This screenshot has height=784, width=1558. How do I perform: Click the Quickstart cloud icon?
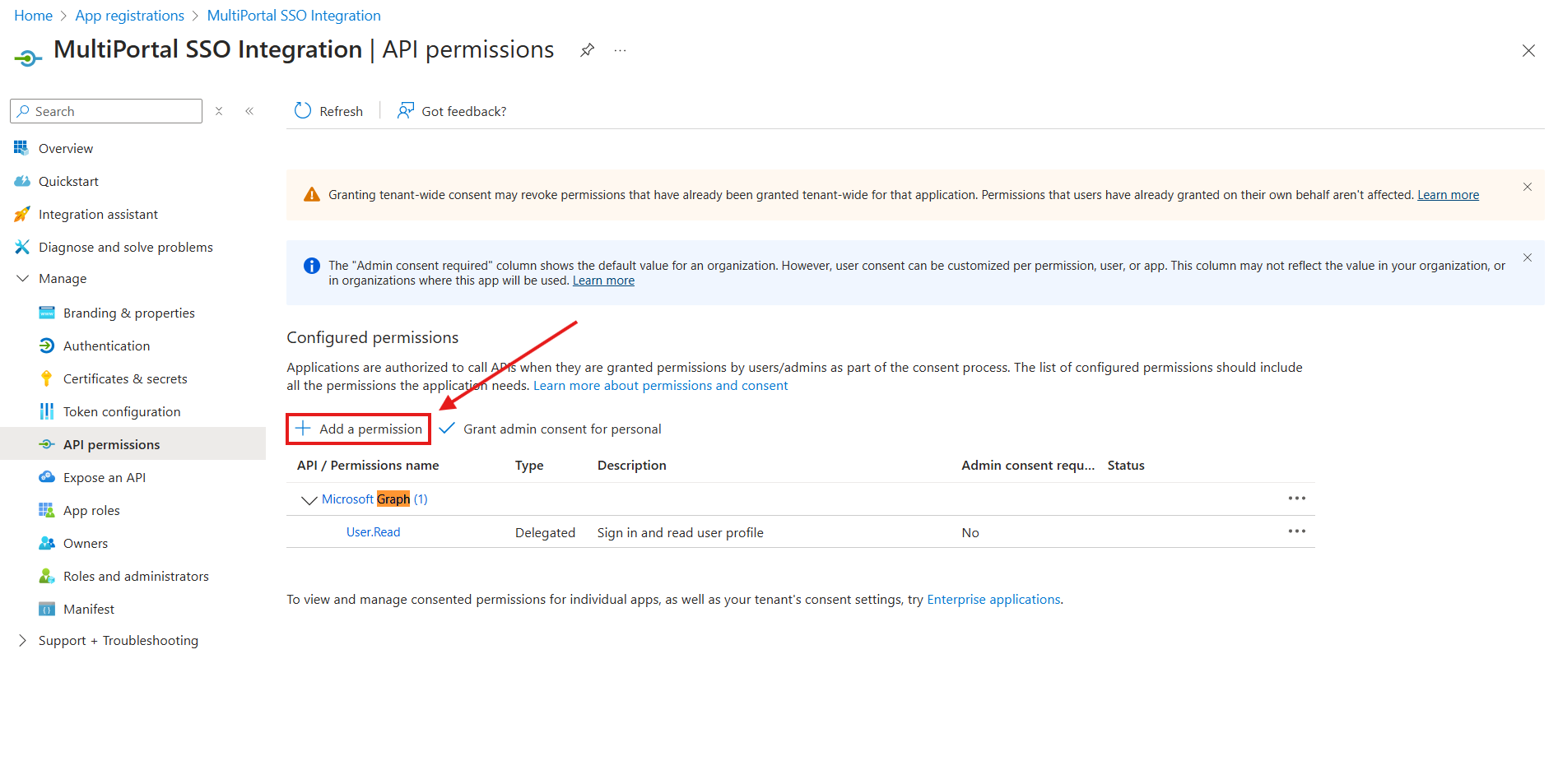coord(21,181)
